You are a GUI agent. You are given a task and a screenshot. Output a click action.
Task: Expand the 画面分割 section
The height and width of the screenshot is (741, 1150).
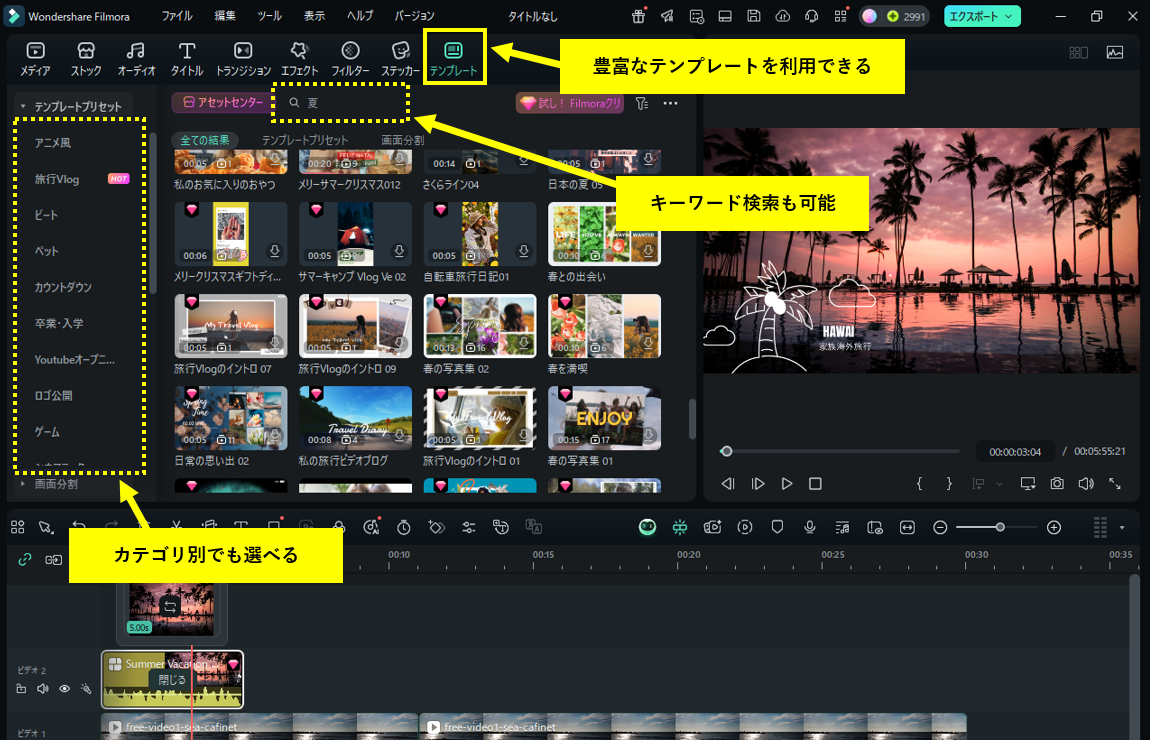23,483
